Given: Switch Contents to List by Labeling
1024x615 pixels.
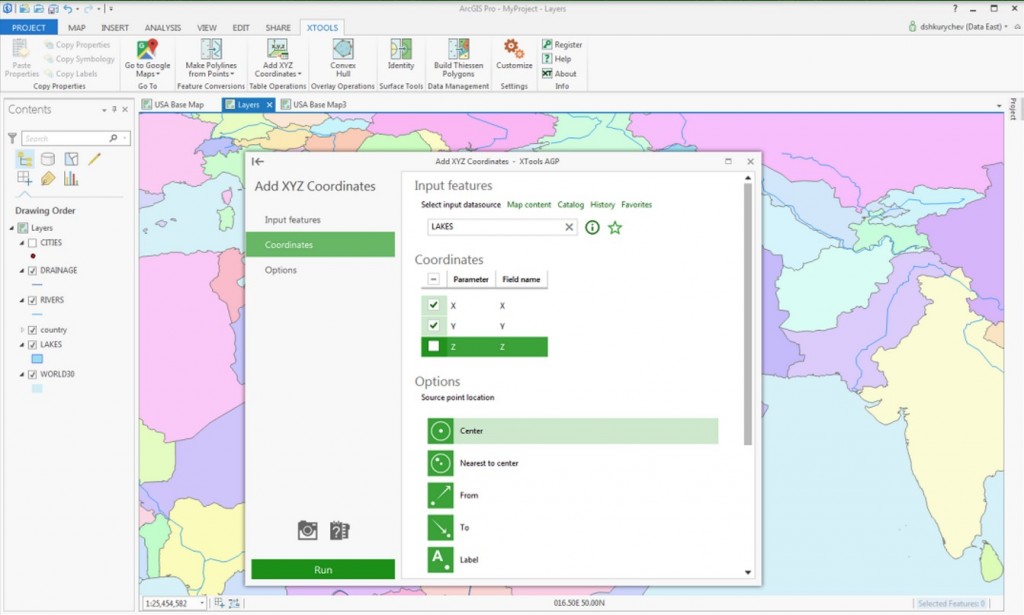Looking at the screenshot, I should pos(48,178).
